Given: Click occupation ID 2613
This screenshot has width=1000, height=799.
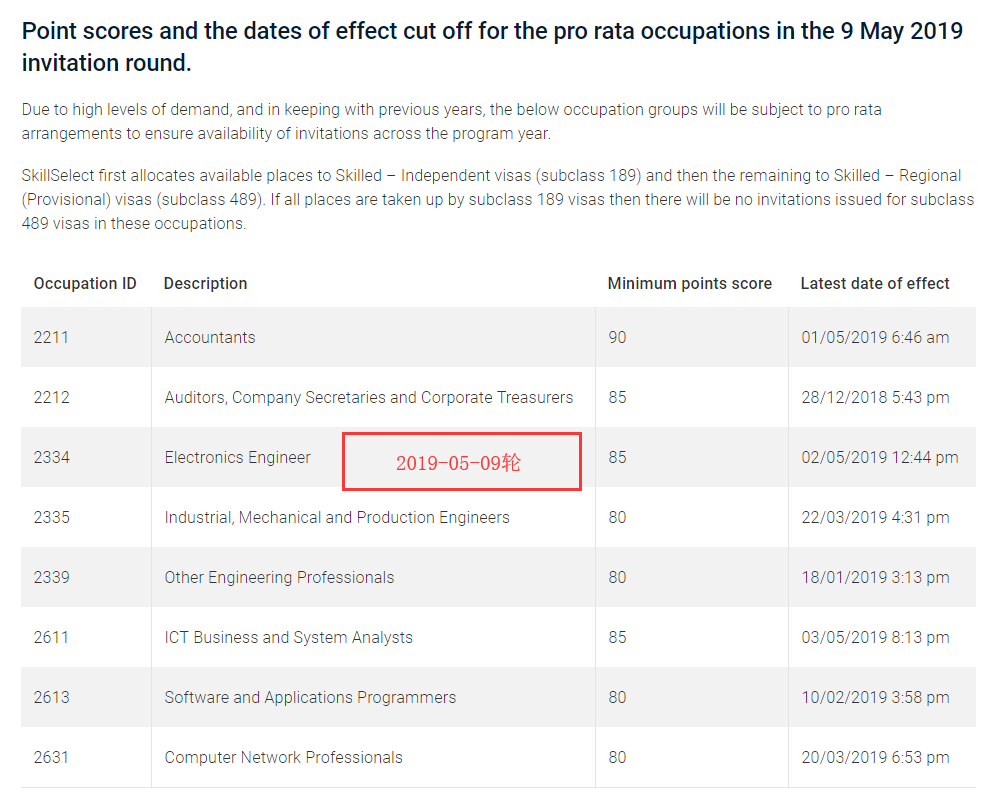Looking at the screenshot, I should click(52, 698).
